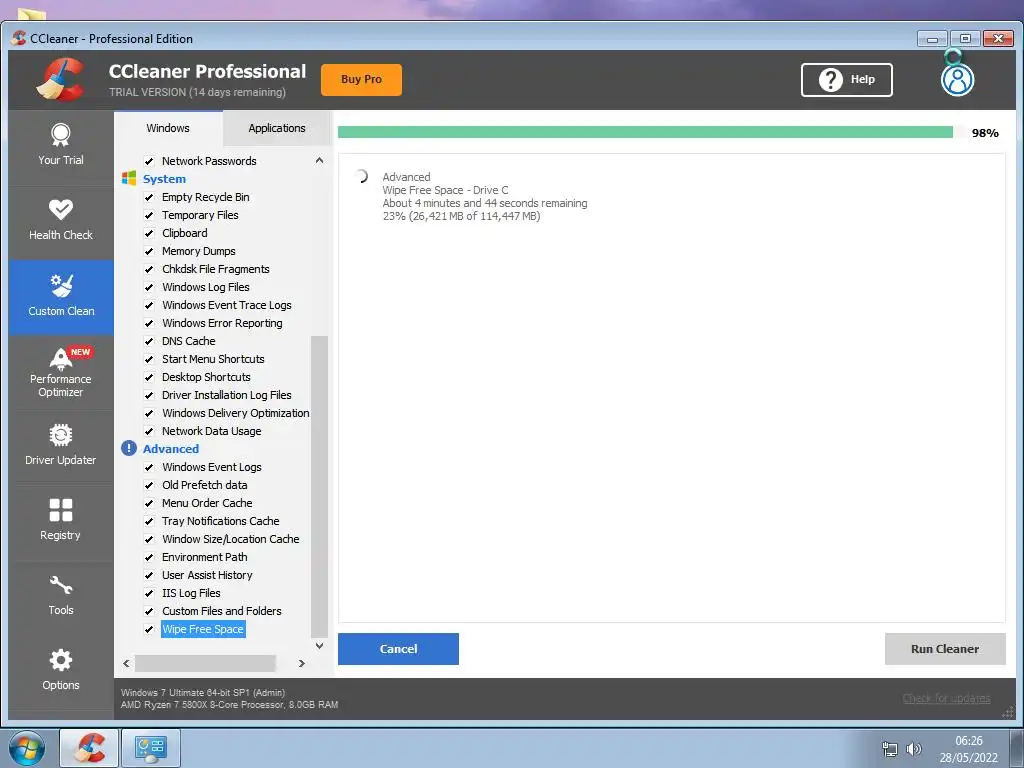1024x768 pixels.
Task: Open the Registry cleaner section
Action: tap(61, 521)
